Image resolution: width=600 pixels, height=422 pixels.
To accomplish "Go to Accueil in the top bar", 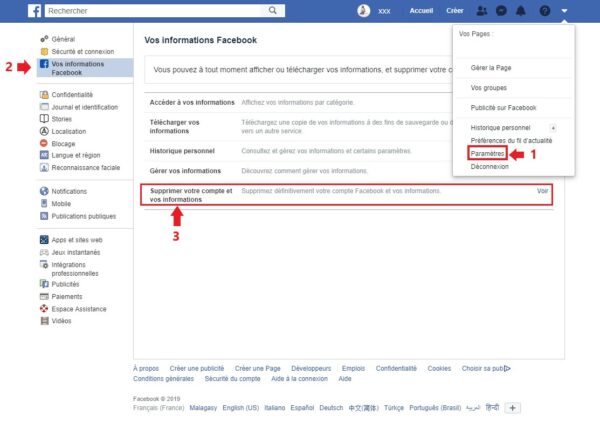I will 421,11.
